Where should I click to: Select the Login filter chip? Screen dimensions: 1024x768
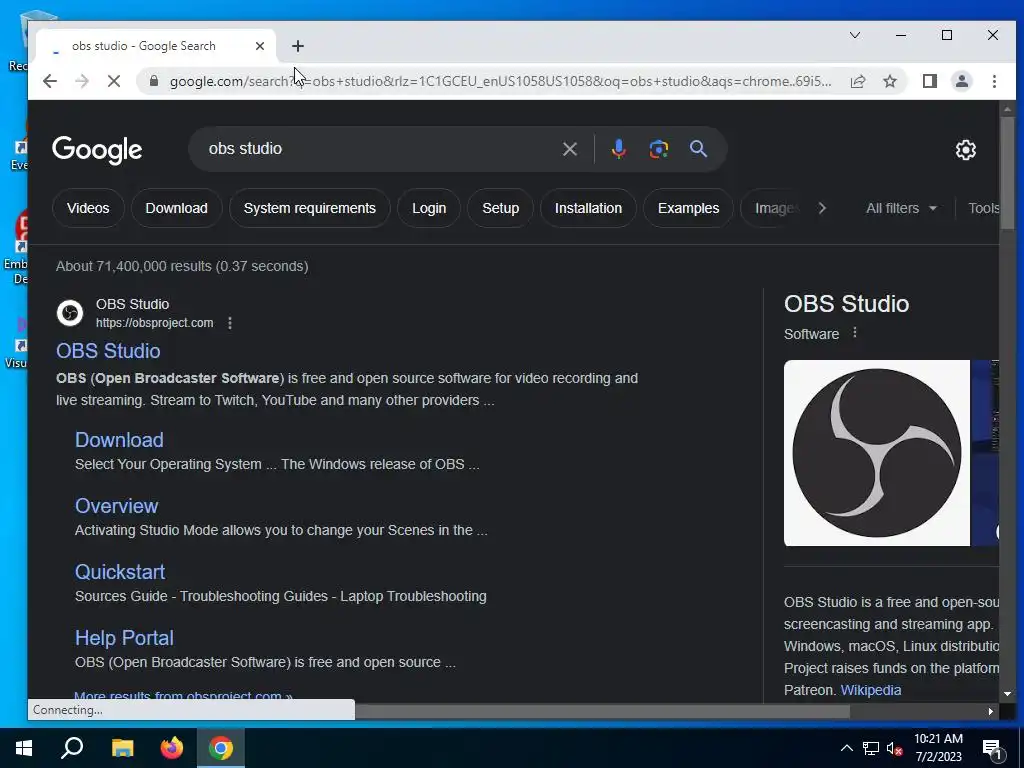[429, 208]
